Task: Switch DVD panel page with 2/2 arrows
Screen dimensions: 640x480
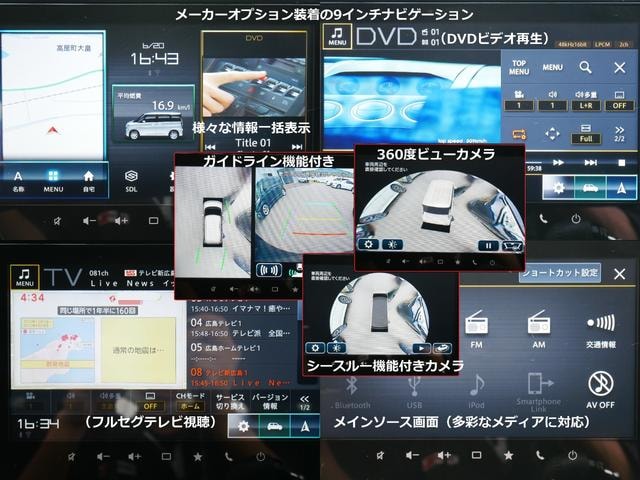Action: (619, 134)
